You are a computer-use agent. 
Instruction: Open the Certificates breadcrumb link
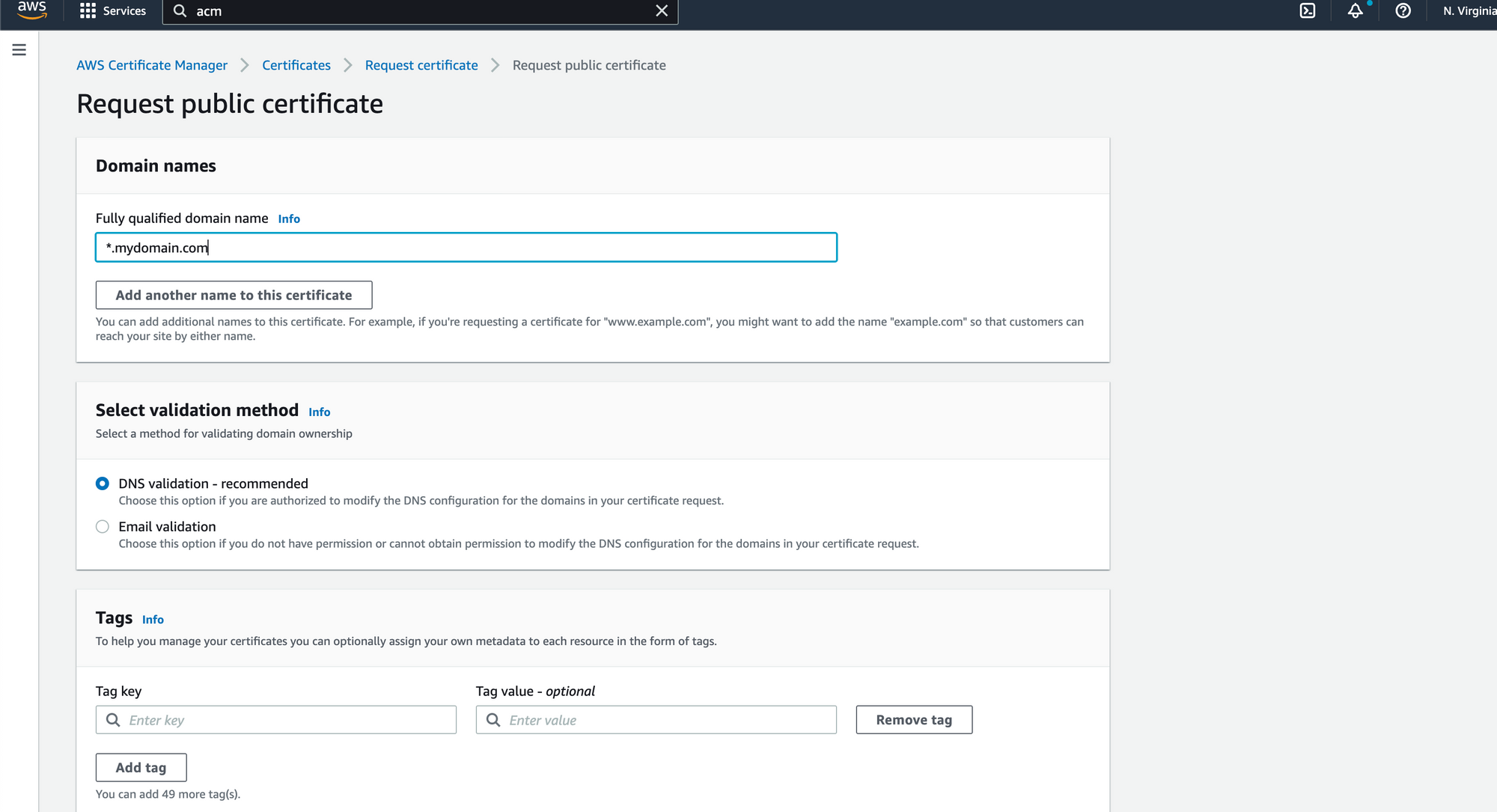coord(296,65)
